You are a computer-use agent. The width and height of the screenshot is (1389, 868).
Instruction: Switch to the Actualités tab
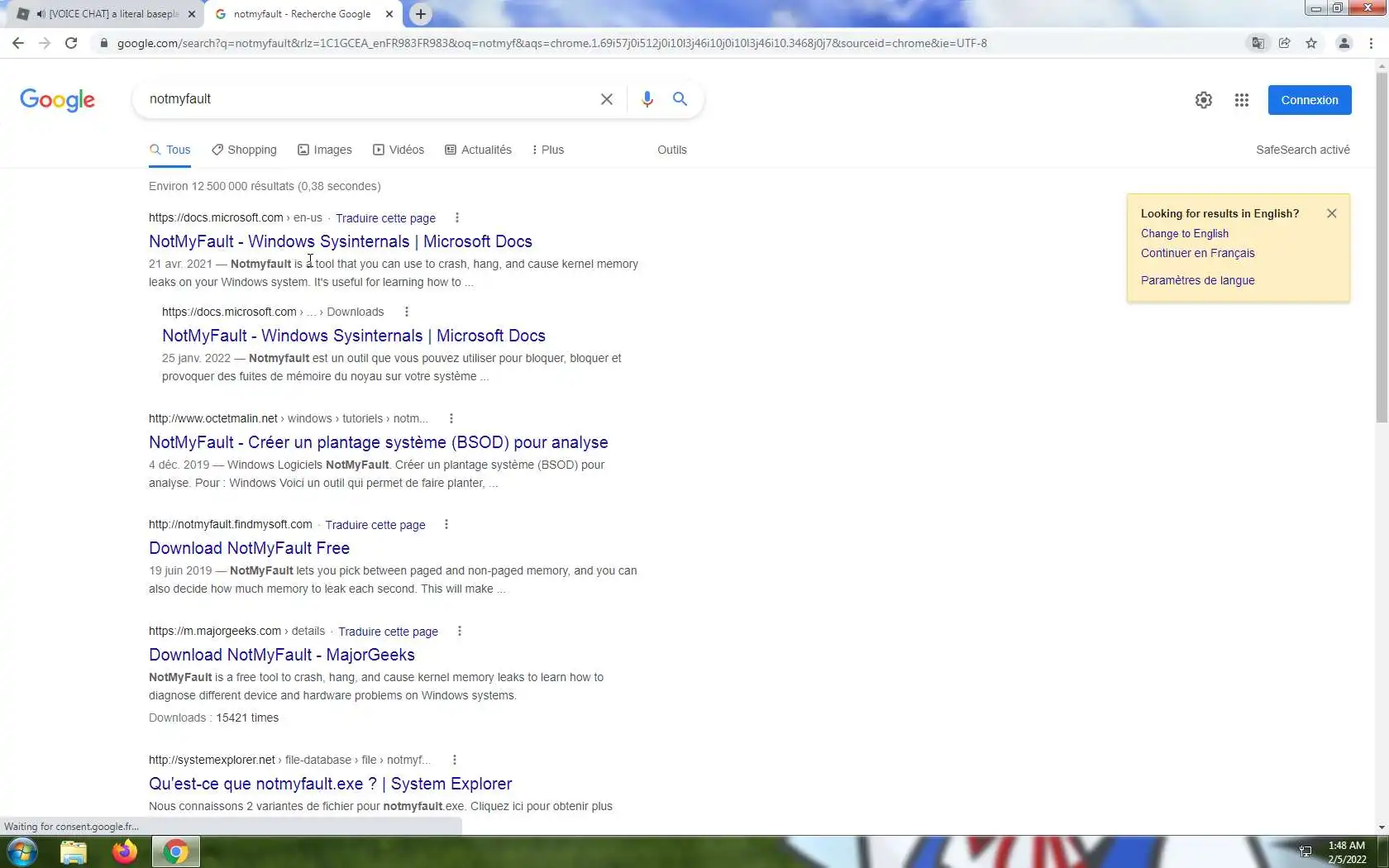click(479, 150)
